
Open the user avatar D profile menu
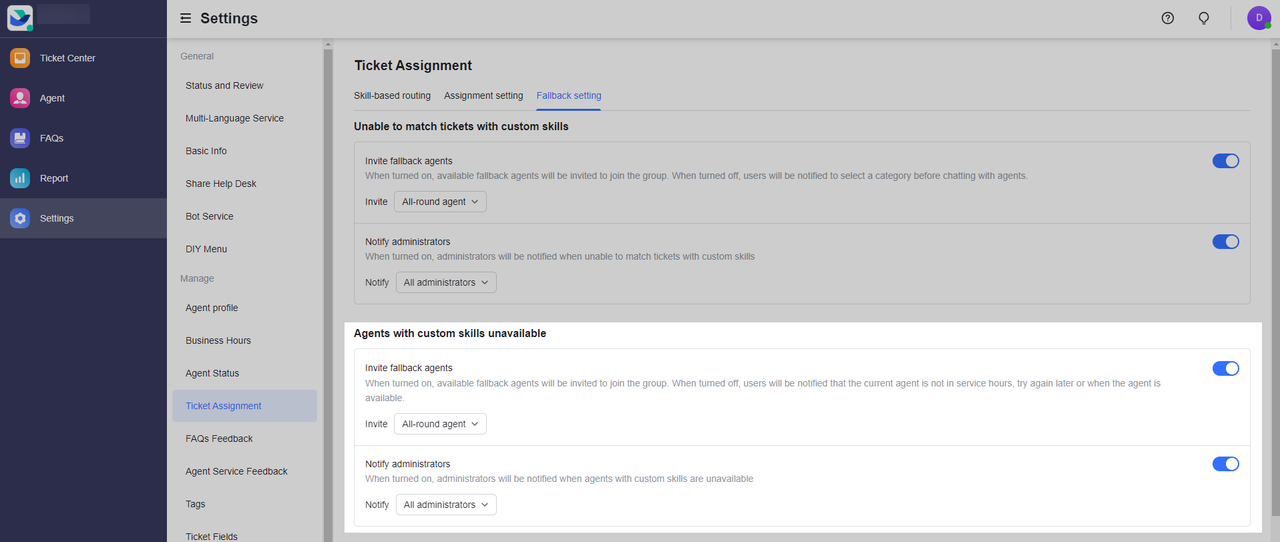click(1258, 18)
